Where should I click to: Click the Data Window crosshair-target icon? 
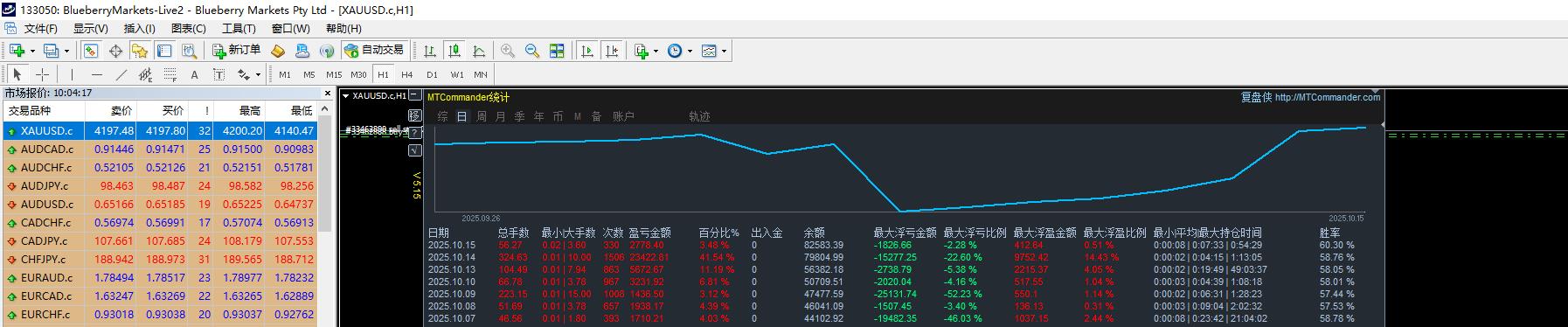pos(114,51)
